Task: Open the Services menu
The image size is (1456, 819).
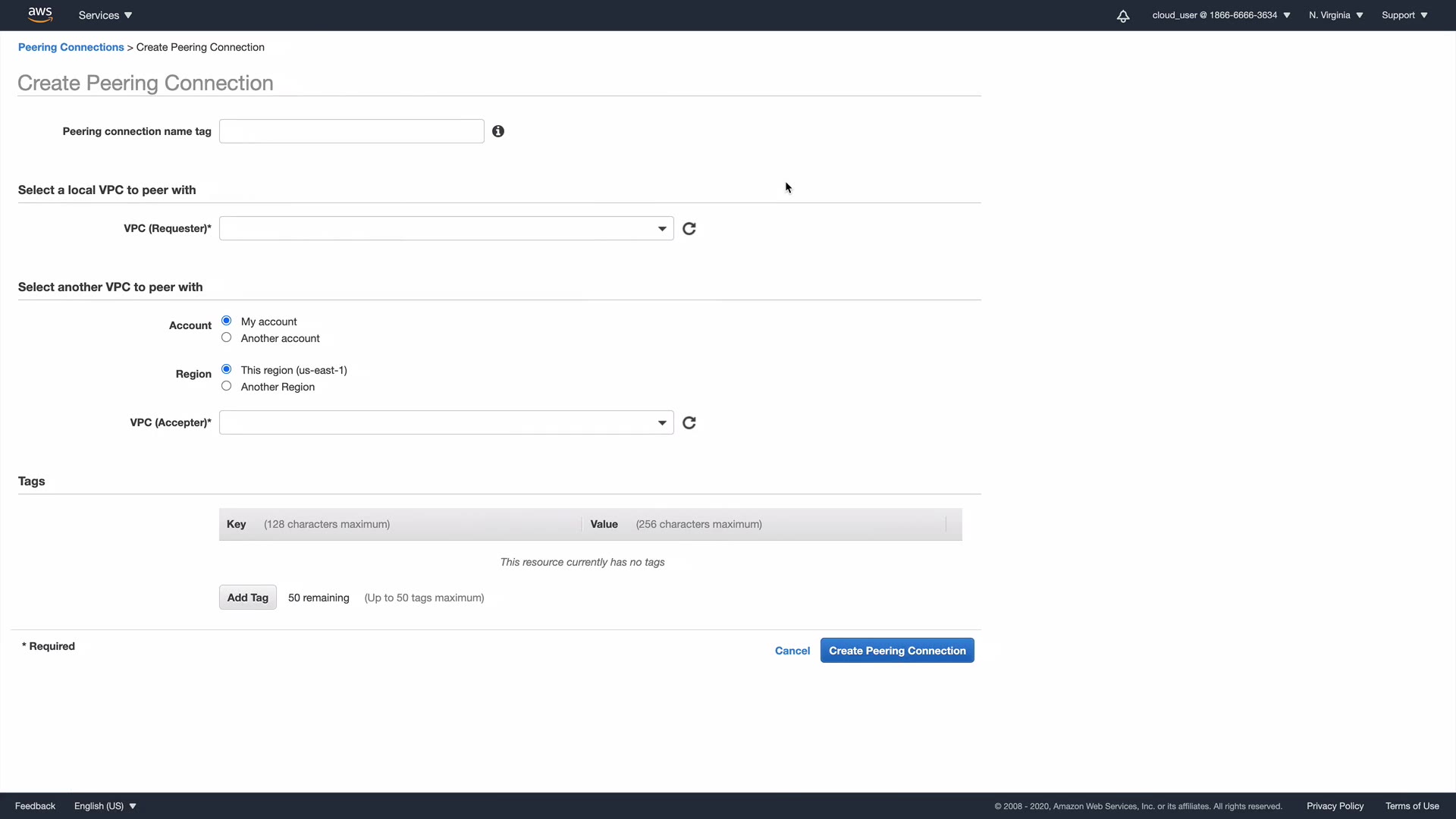Action: click(x=105, y=15)
